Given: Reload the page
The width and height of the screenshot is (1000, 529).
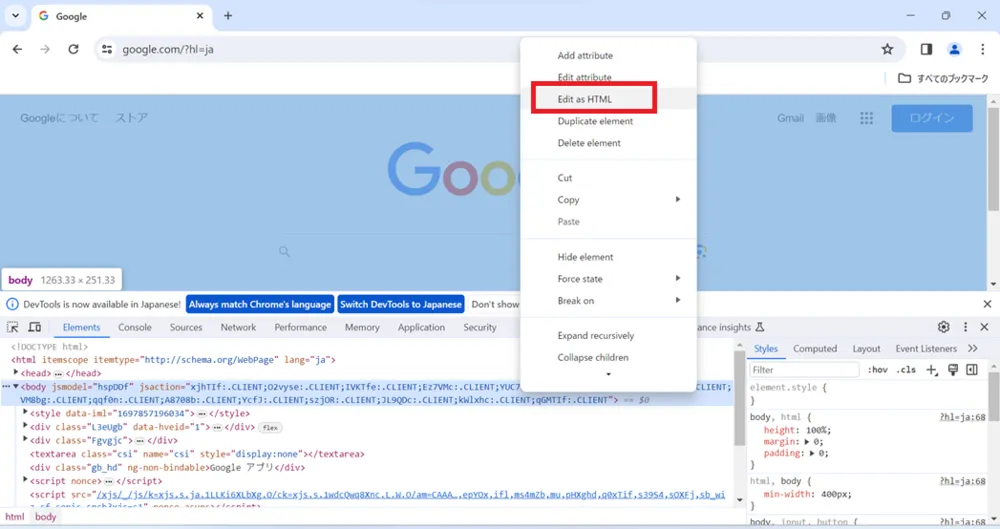Looking at the screenshot, I should 73,49.
